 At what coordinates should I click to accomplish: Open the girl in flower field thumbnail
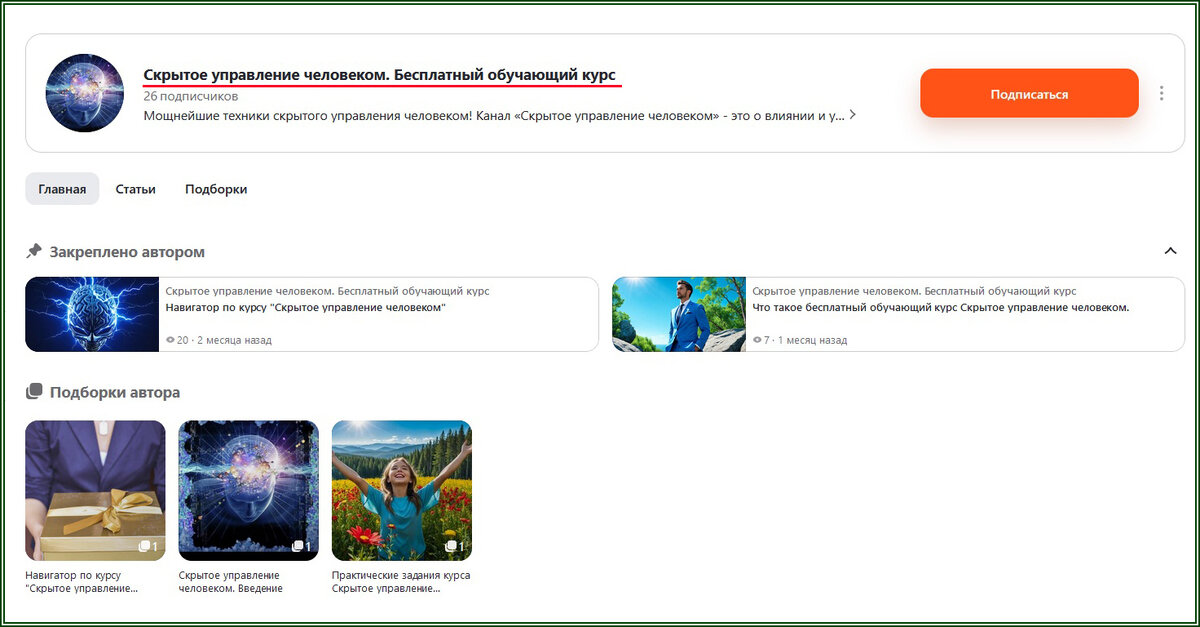pyautogui.click(x=401, y=490)
